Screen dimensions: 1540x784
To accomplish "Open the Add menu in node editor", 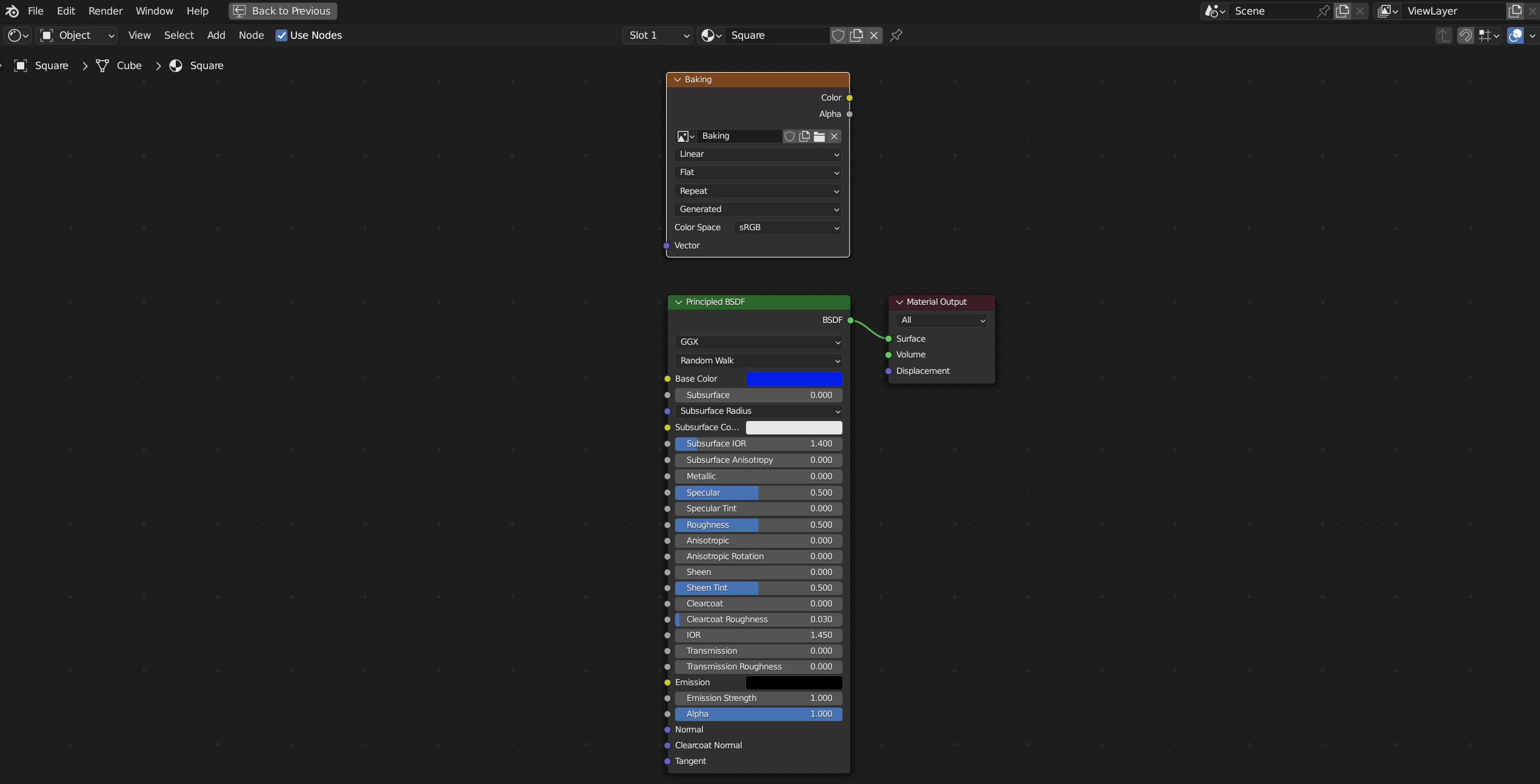I will (x=216, y=36).
